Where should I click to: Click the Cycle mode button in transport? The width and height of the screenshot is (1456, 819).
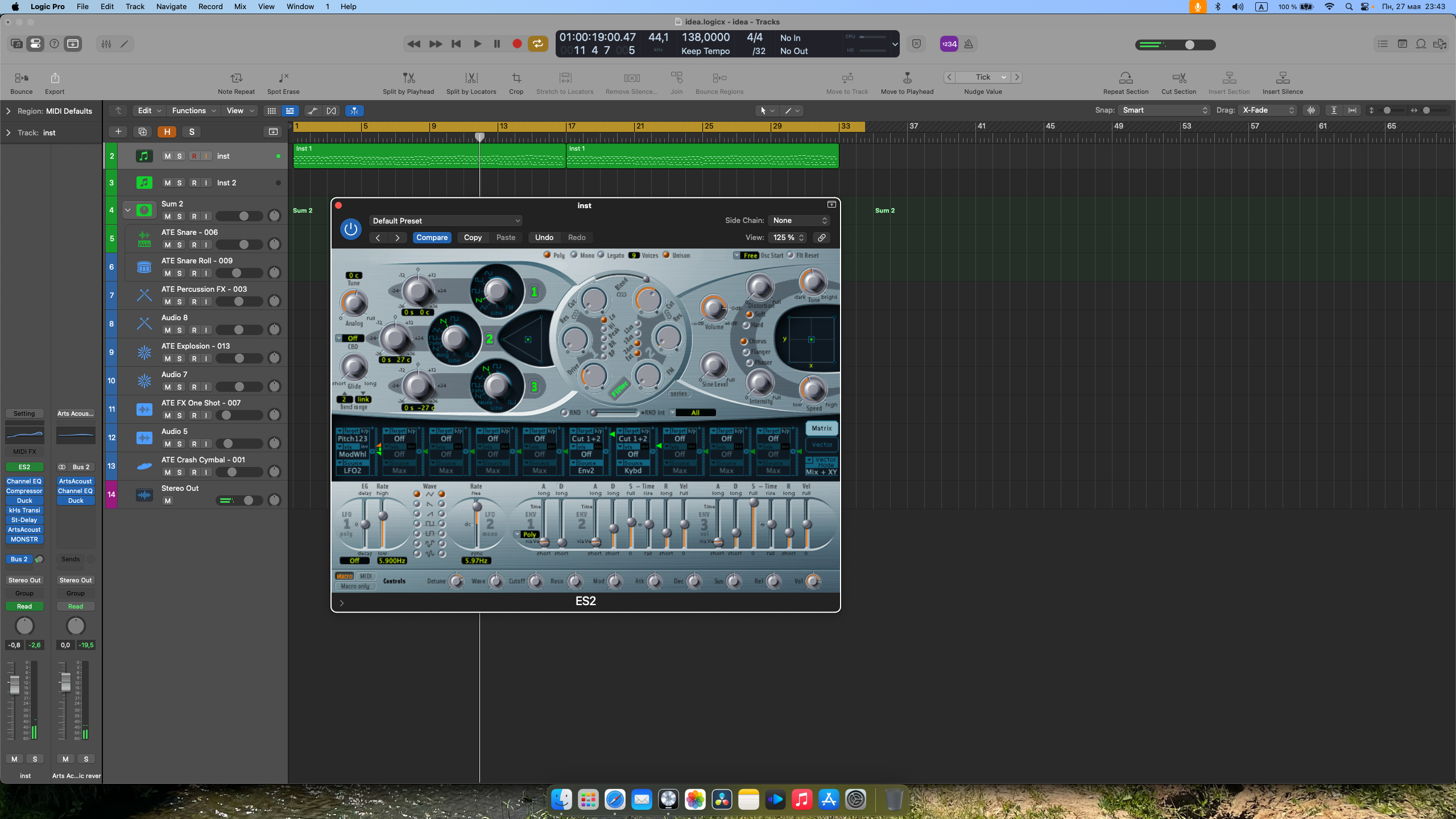pyautogui.click(x=537, y=44)
